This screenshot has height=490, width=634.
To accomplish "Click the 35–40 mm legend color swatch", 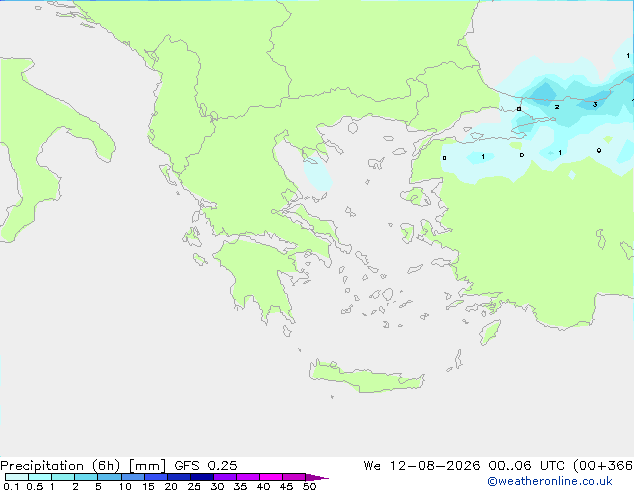I will pos(247,477).
